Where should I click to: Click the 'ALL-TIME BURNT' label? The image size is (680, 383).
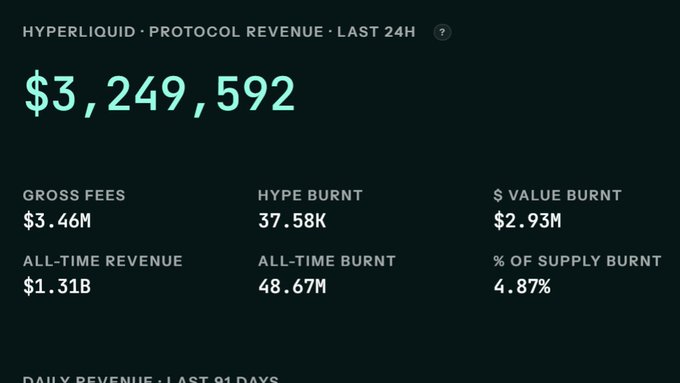click(327, 261)
